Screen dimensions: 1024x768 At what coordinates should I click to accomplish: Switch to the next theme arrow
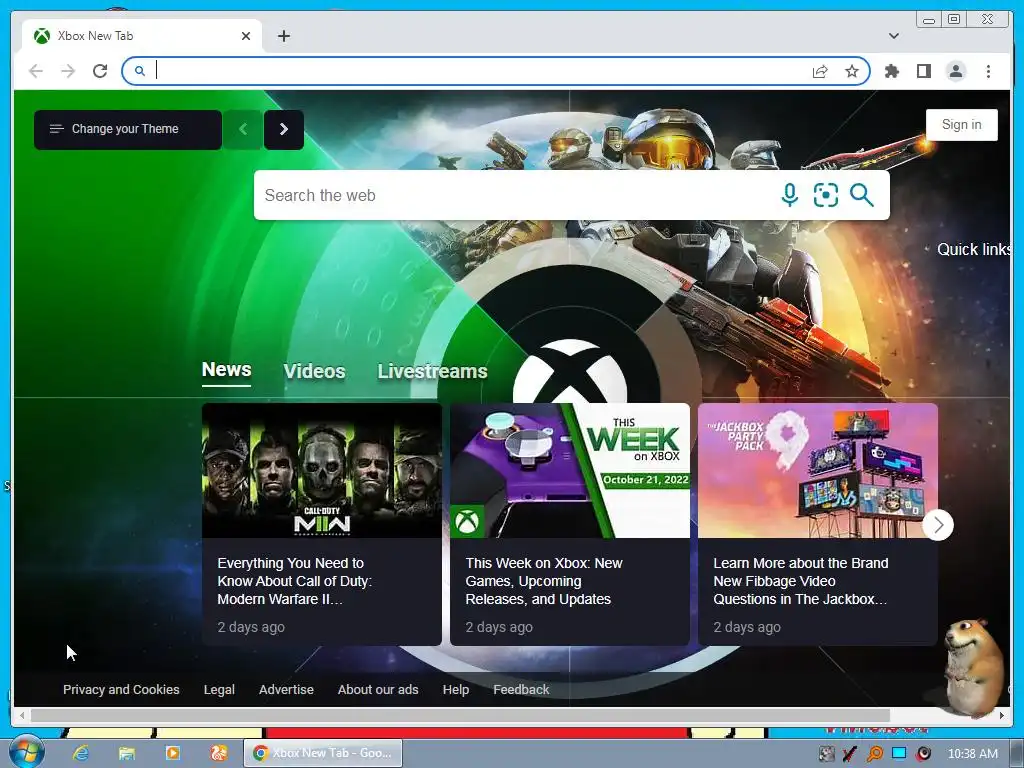(x=283, y=129)
